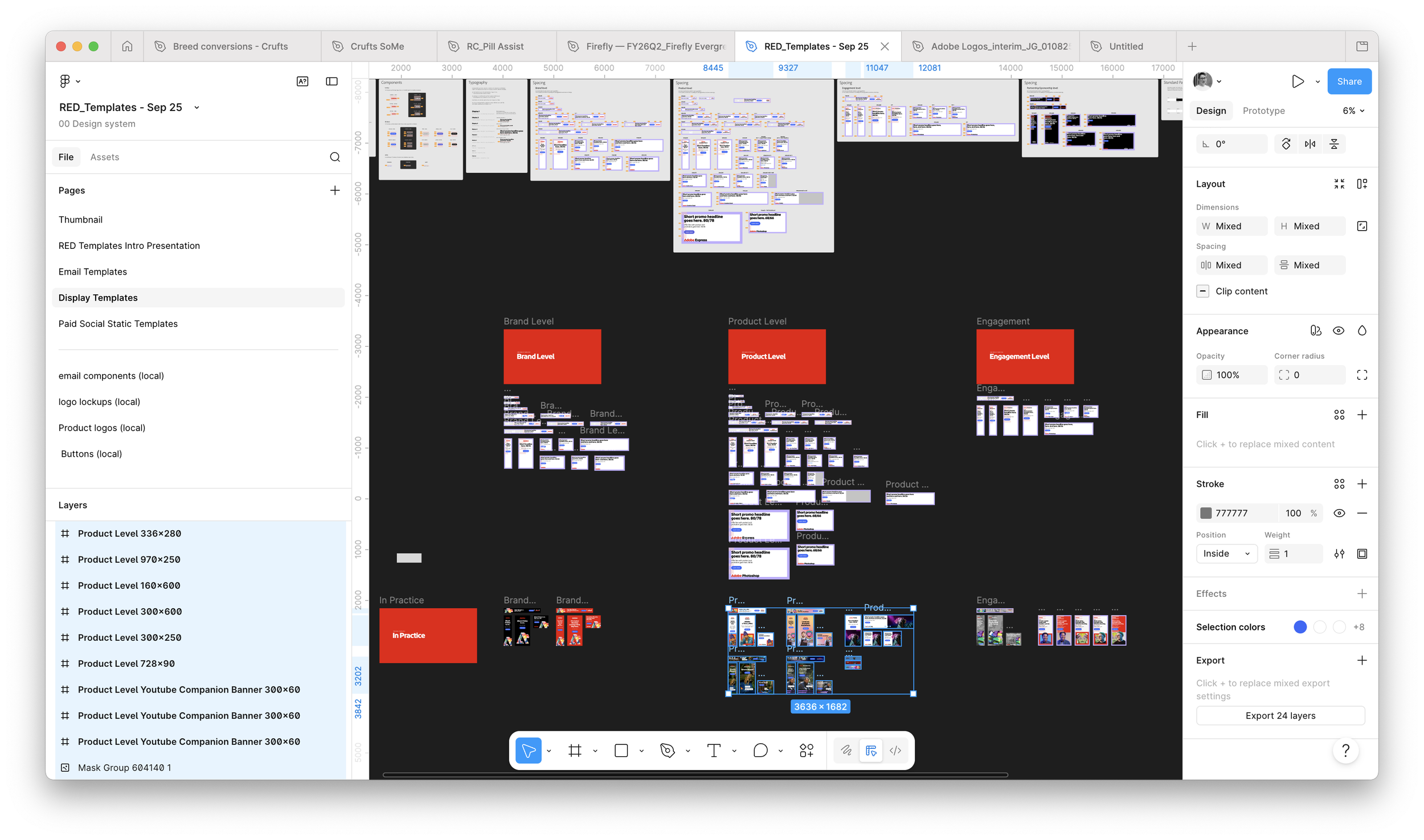Click Export 24 layers button
1424x840 pixels.
(1280, 715)
